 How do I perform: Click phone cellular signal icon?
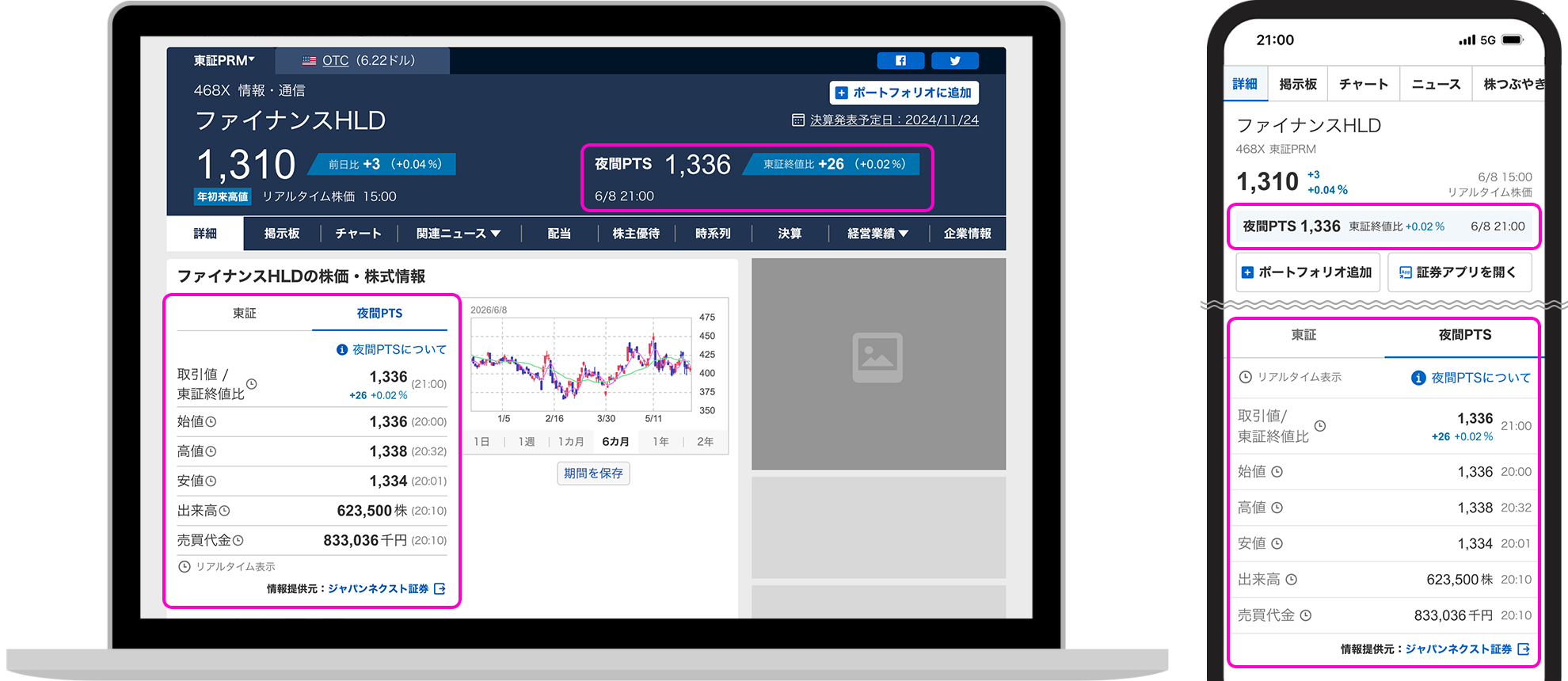[x=1467, y=40]
